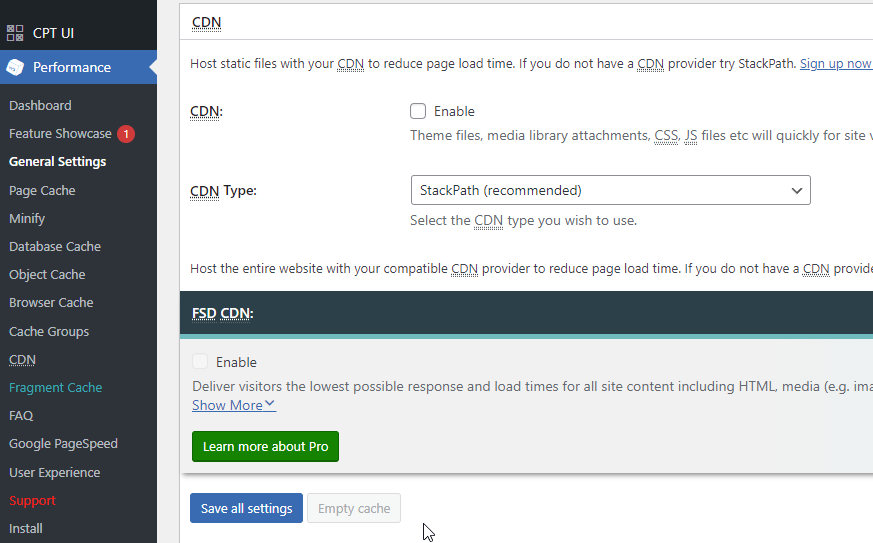Click the Performance cube icon

[15, 67]
